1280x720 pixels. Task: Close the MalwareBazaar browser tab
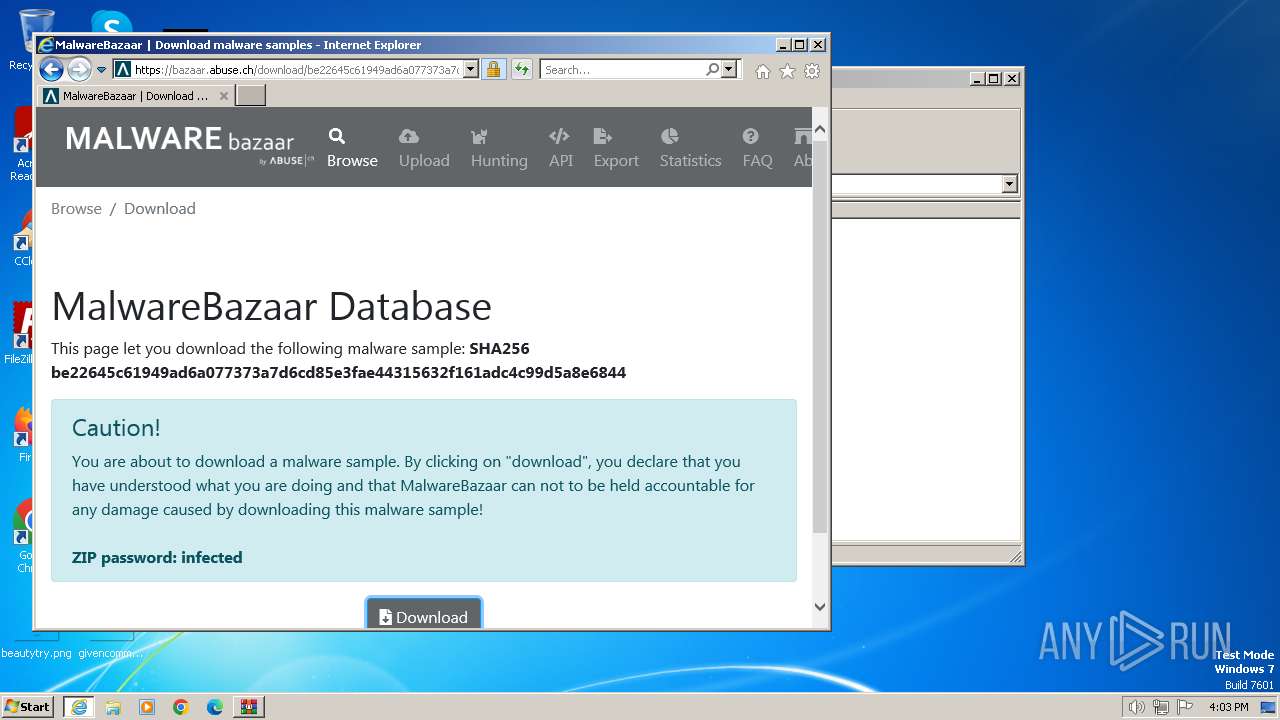(224, 96)
